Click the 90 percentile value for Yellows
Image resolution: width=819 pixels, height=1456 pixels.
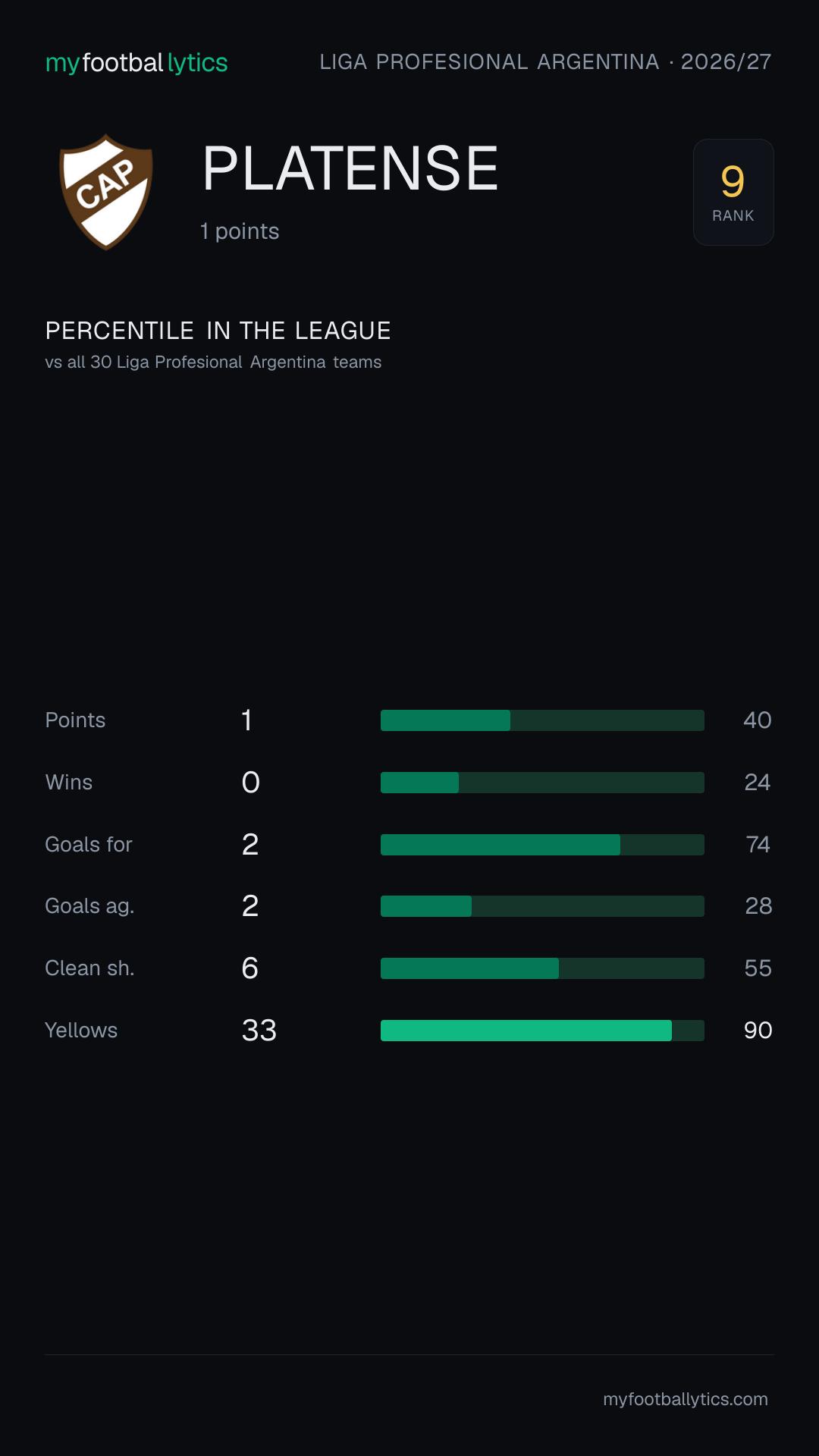click(758, 1031)
